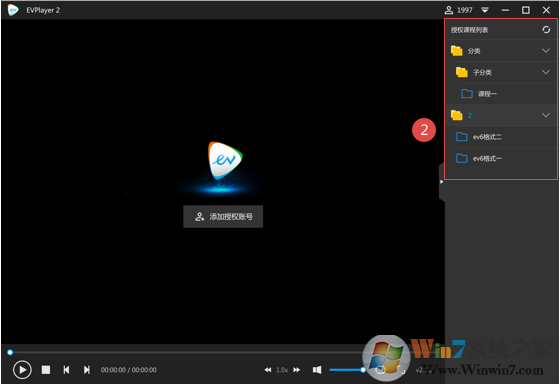Skip to the previous video
The width and height of the screenshot is (560, 384).
pyautogui.click(x=66, y=370)
